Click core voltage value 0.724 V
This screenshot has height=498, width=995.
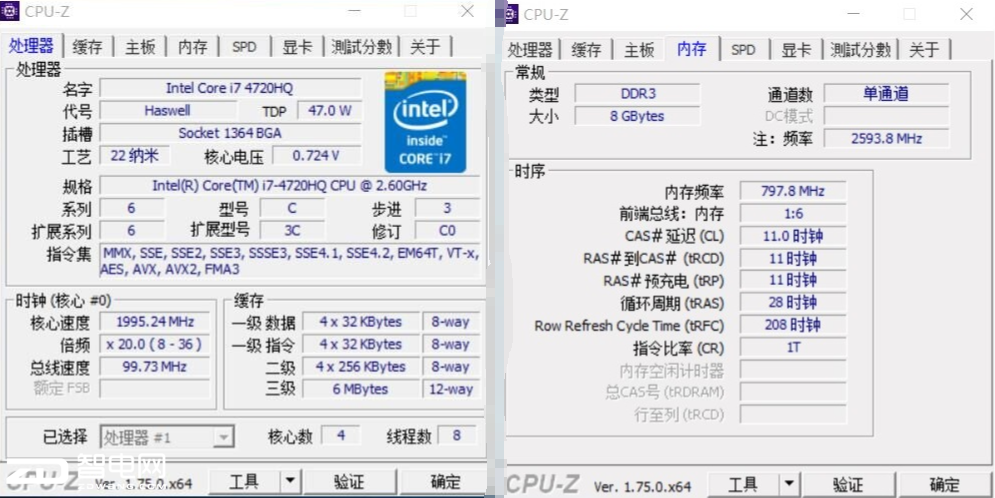[317, 155]
